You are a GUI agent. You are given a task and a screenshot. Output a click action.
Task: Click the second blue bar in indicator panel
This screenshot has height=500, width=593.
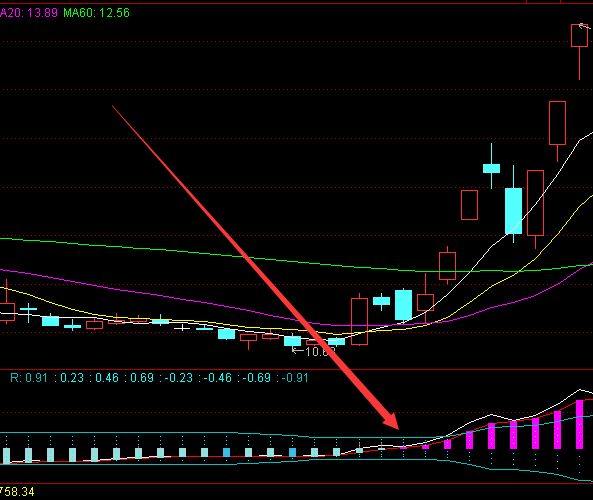click(292, 452)
